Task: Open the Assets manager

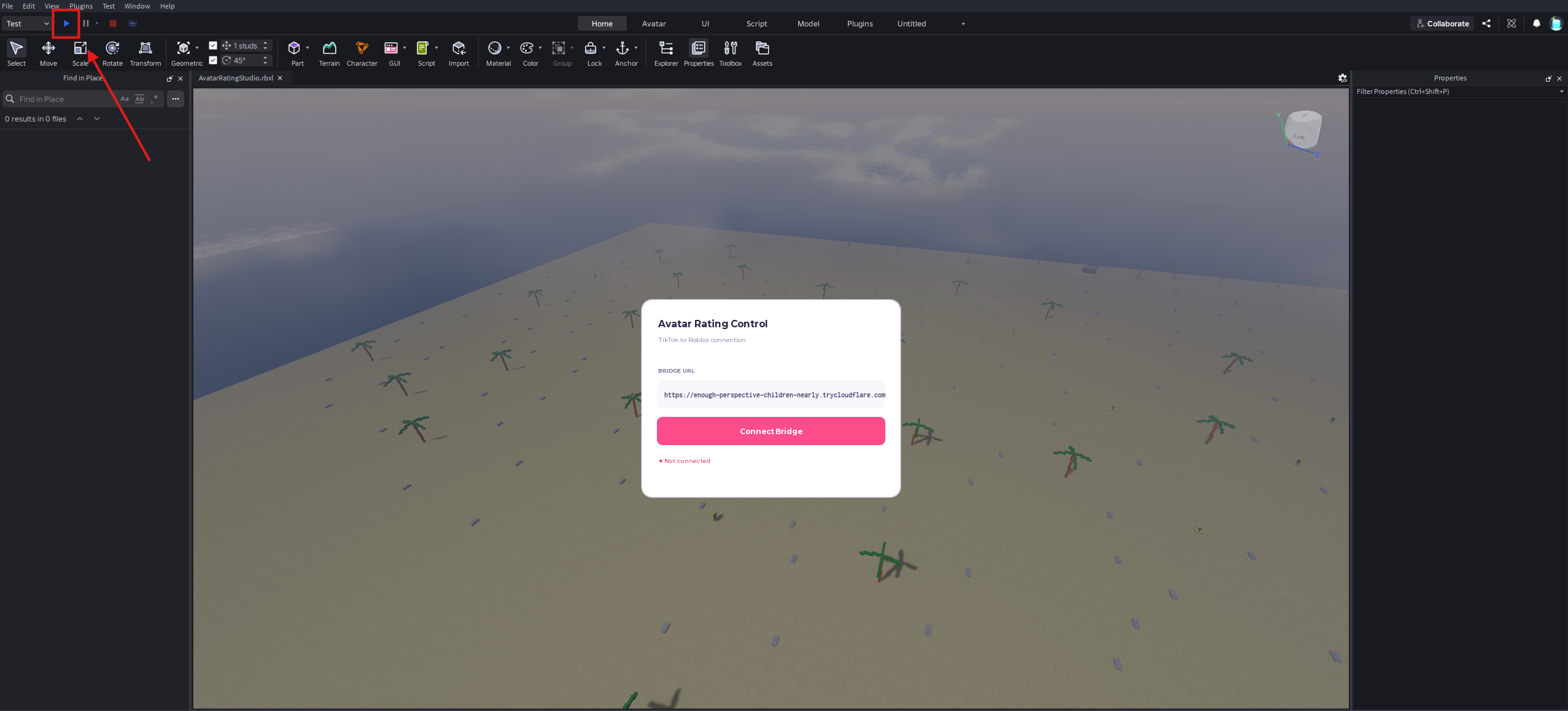Action: point(763,53)
